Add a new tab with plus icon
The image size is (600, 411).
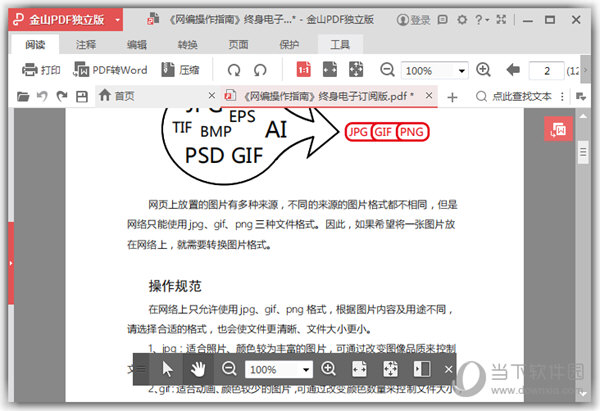tap(452, 97)
